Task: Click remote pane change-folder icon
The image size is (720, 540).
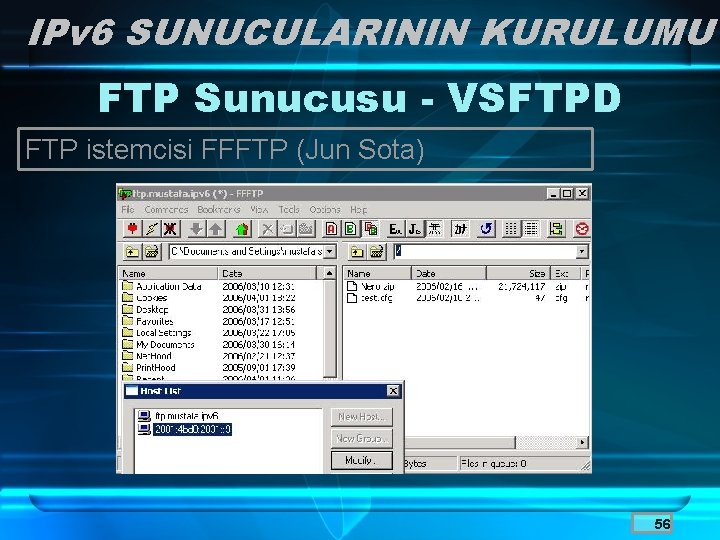Action: click(377, 252)
